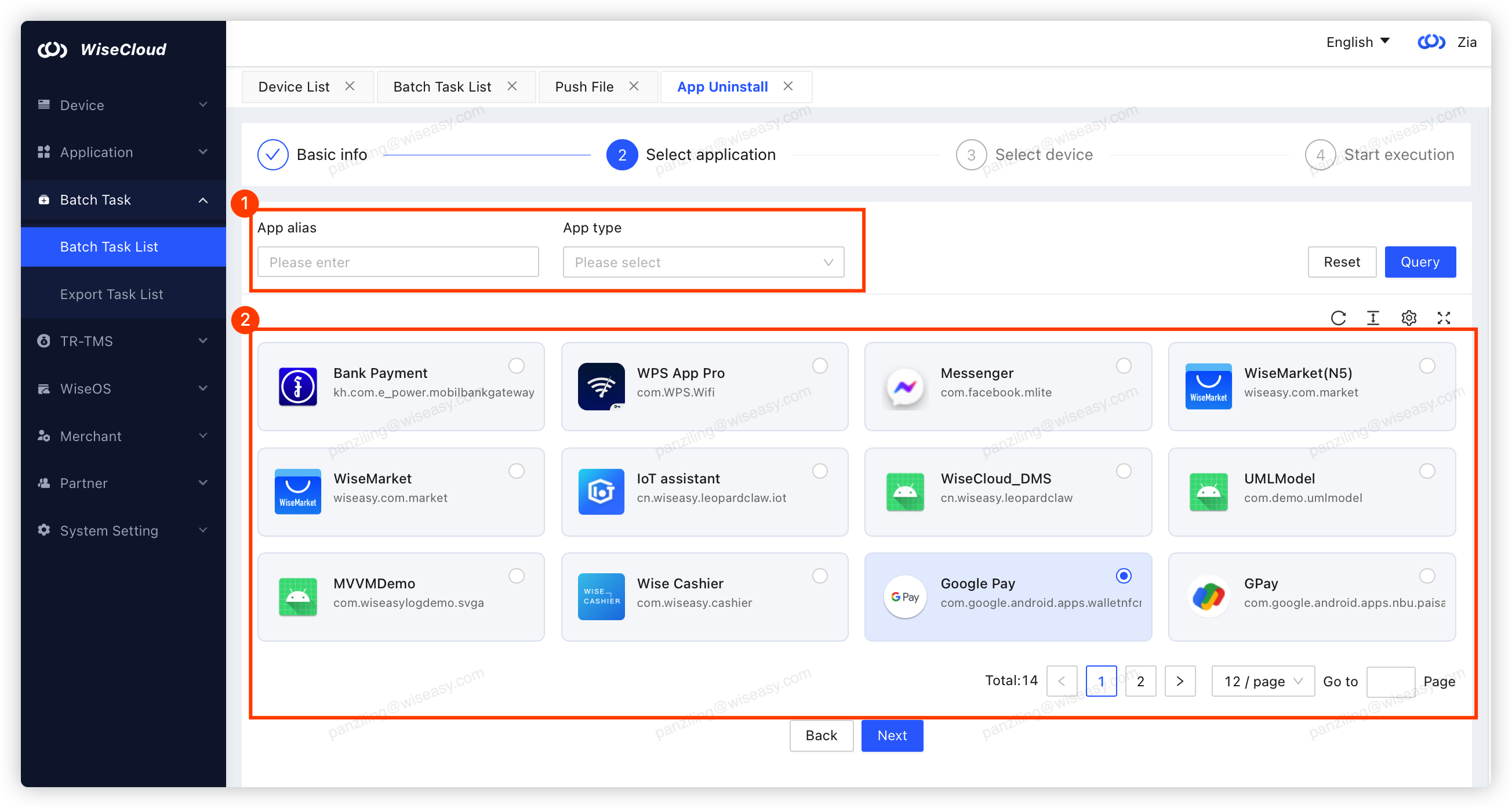This screenshot has height=808, width=1512.
Task: Expand the TR-TMS sidebar menu
Action: (123, 341)
